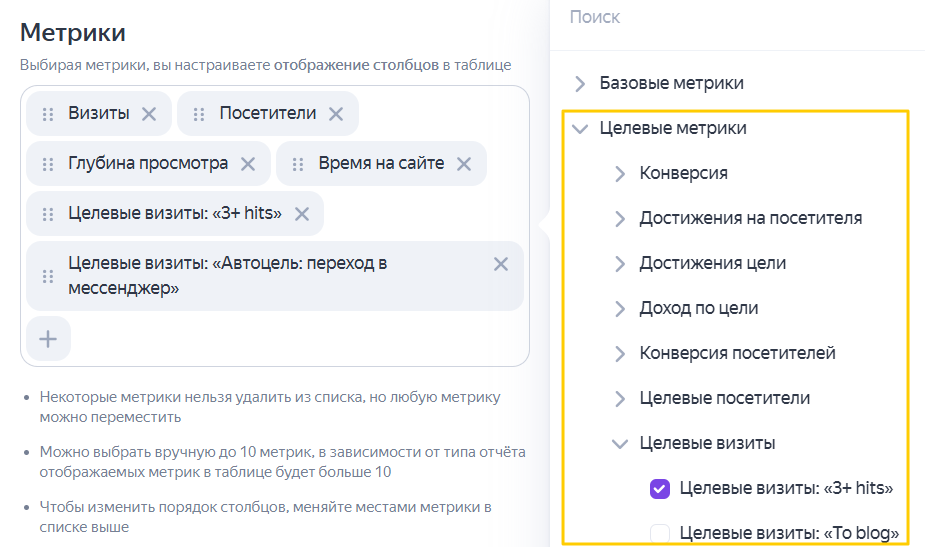The width and height of the screenshot is (925, 547).
Task: Click the Базовые метрики tree label
Action: click(x=671, y=83)
